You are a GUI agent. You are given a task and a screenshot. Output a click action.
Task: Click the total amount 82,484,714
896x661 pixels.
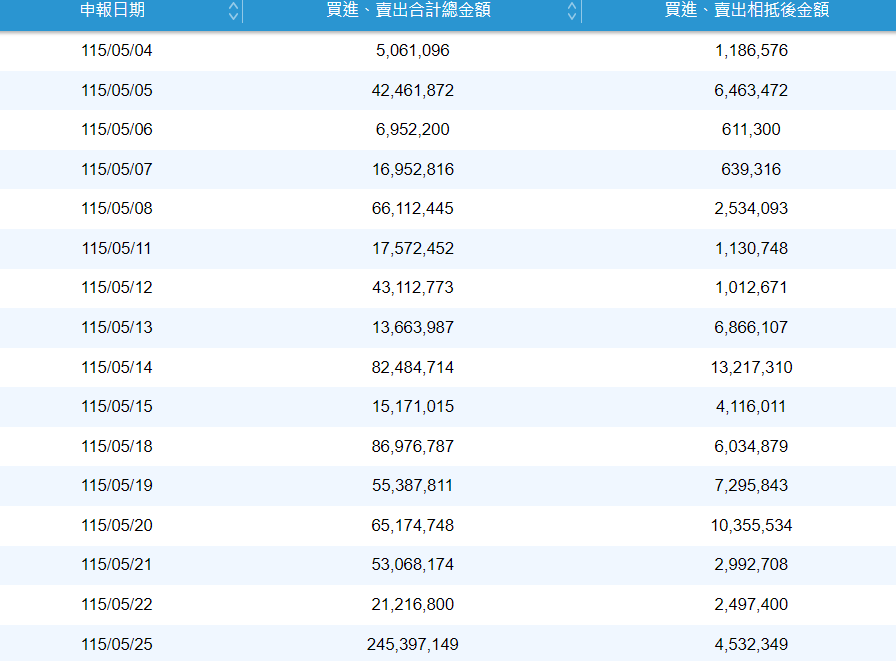tap(413, 367)
